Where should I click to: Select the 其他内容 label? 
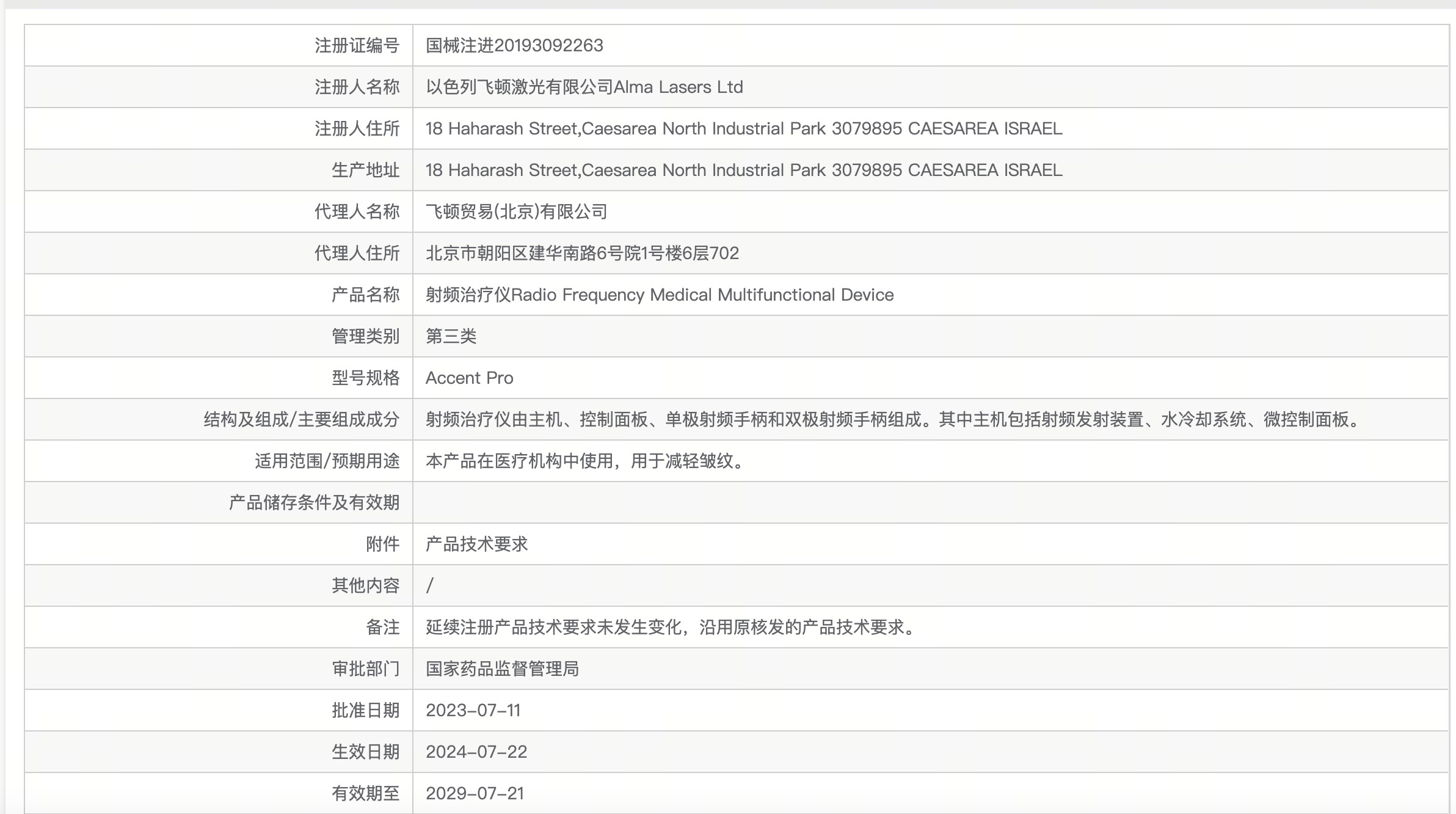[x=365, y=585]
